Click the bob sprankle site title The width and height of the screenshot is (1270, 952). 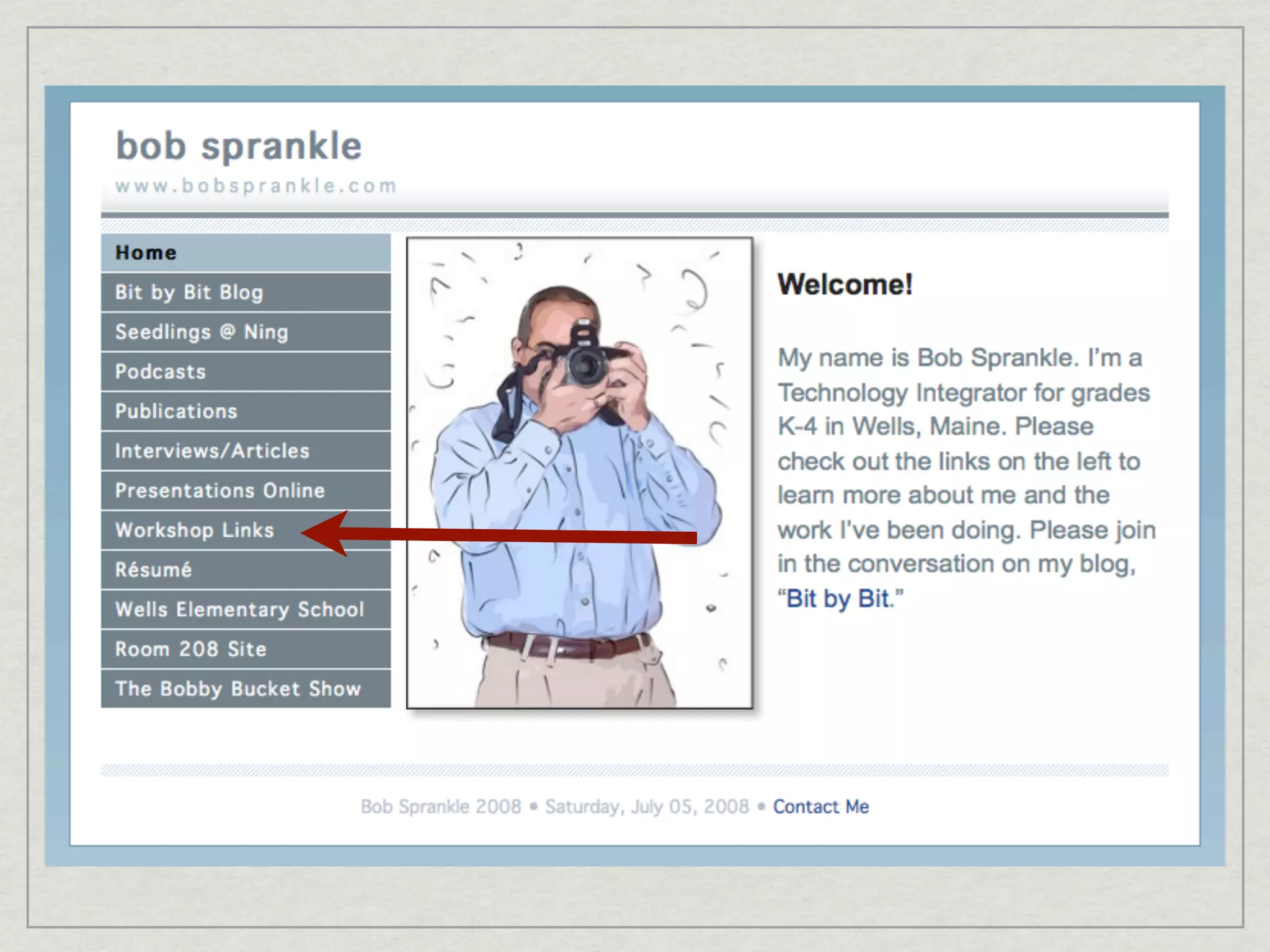239,146
